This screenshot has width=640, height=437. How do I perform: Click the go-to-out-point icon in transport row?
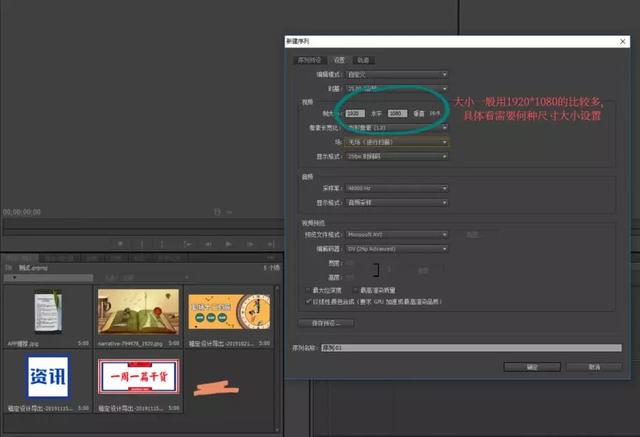[x=270, y=244]
